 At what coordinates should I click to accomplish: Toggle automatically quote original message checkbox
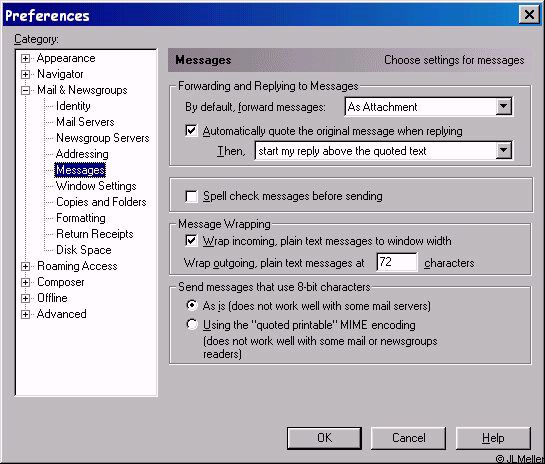(191, 131)
